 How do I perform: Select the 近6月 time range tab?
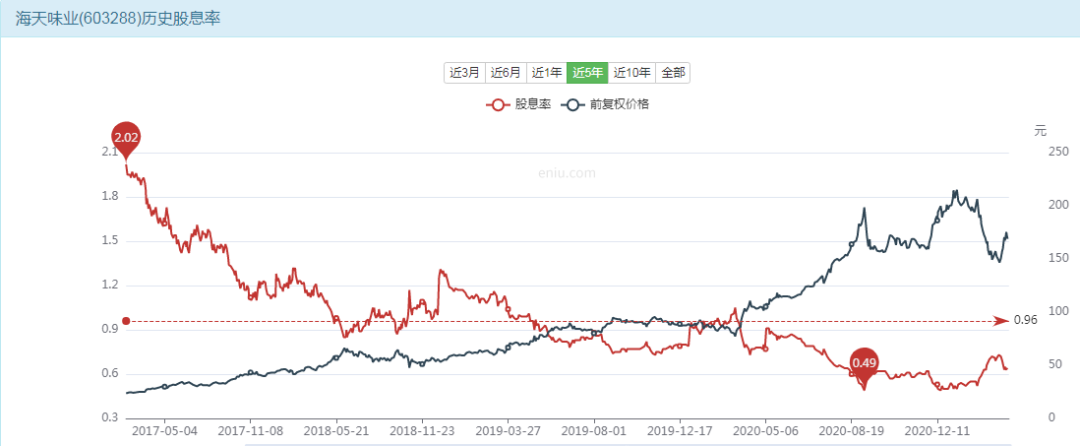[506, 72]
